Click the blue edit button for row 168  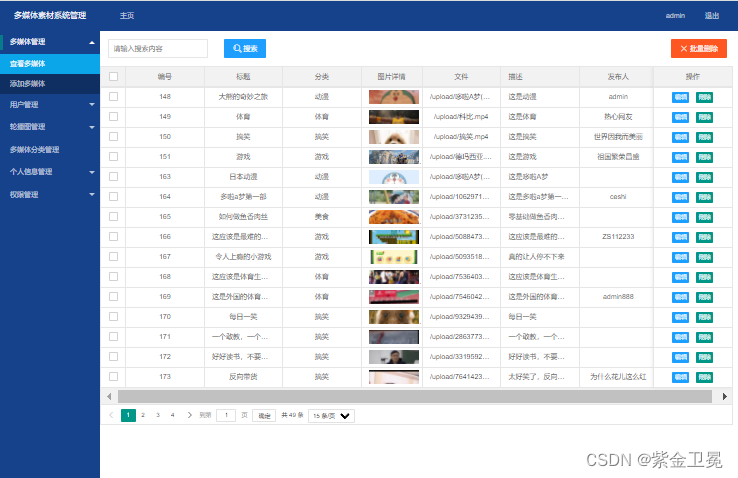coord(680,277)
